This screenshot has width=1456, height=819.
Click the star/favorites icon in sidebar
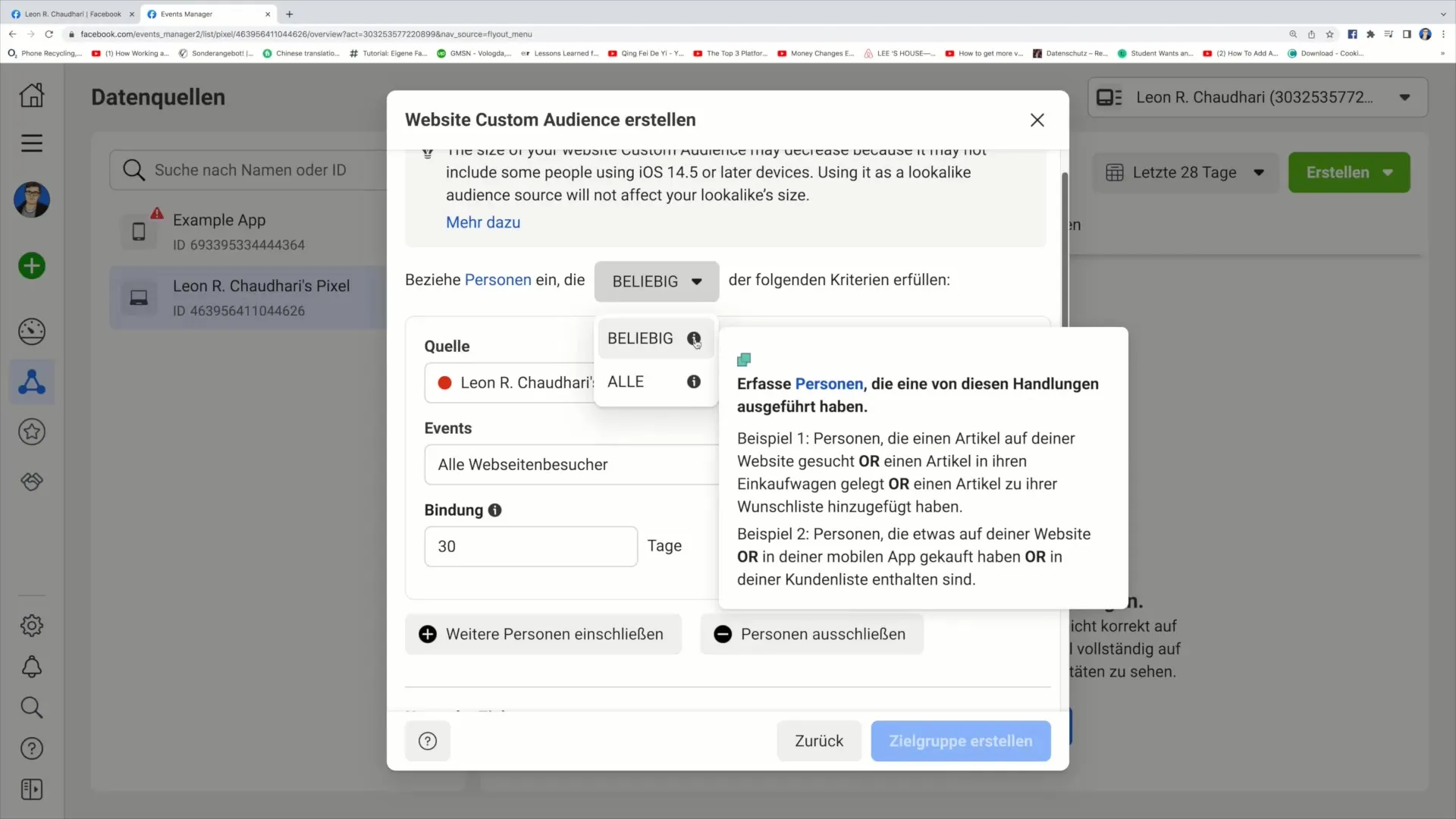pyautogui.click(x=32, y=432)
